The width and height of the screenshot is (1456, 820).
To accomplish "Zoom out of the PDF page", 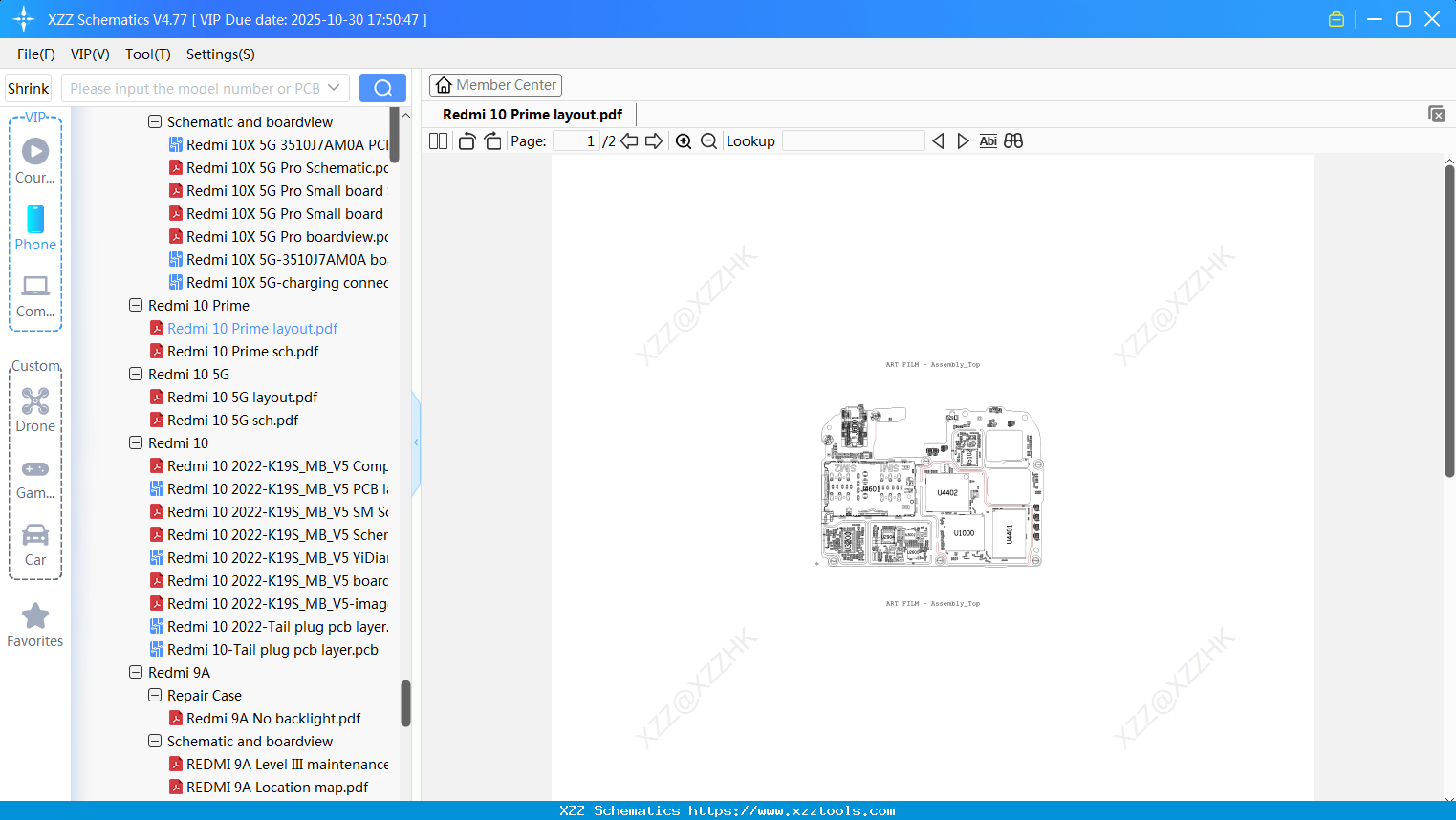I will click(708, 140).
